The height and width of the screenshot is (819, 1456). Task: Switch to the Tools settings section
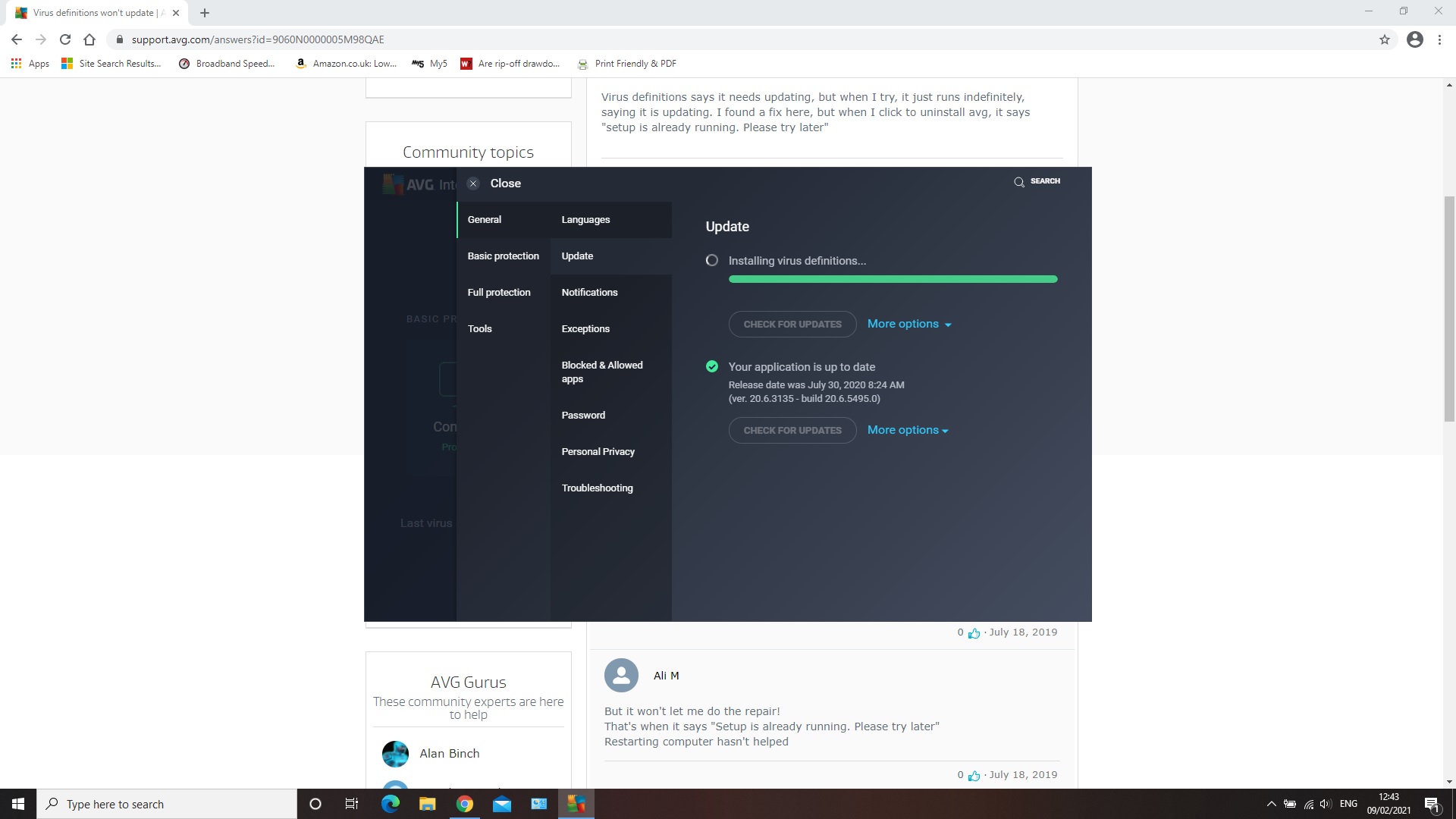tap(479, 328)
